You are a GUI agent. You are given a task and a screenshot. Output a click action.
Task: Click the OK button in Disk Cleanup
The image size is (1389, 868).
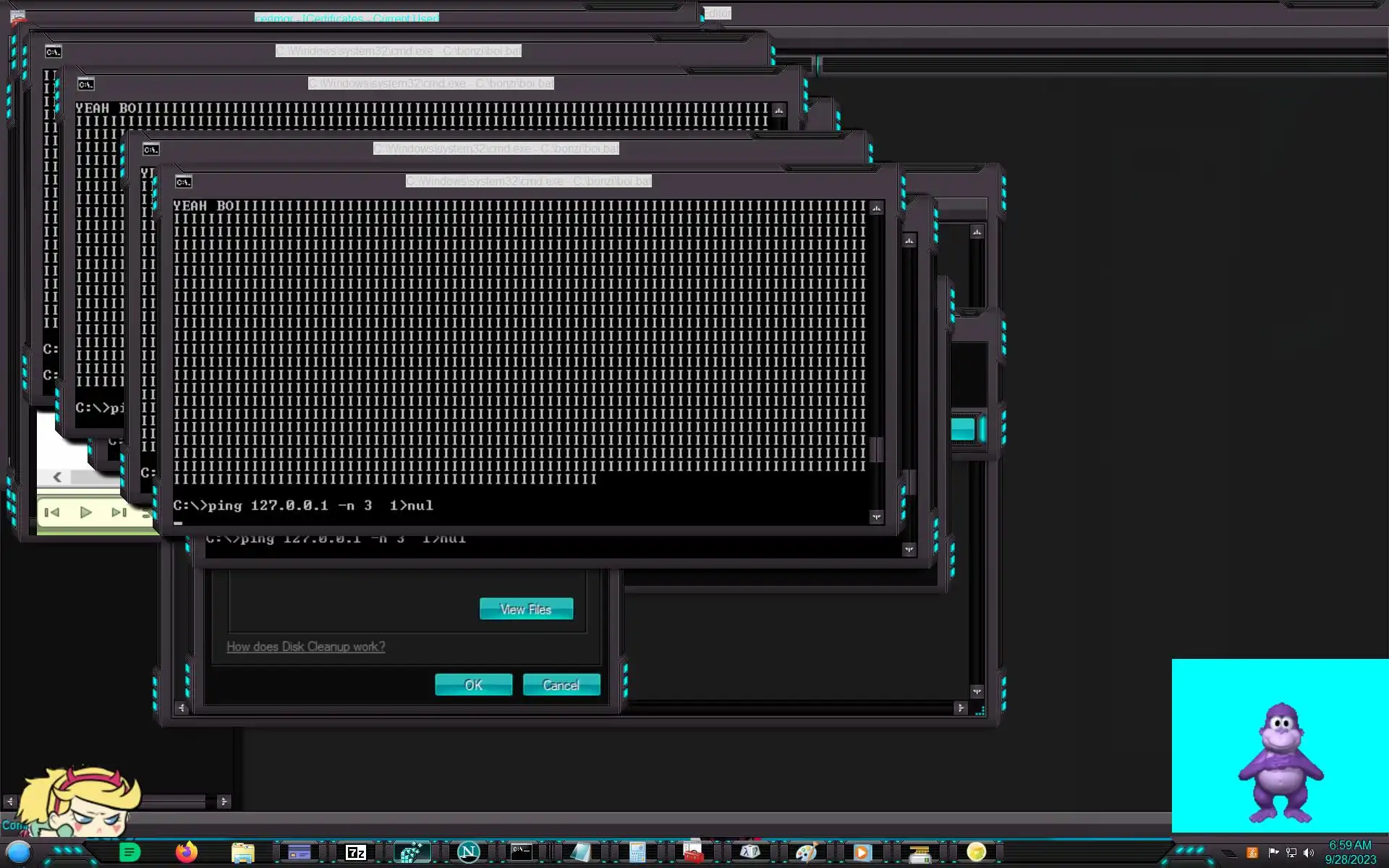473,685
